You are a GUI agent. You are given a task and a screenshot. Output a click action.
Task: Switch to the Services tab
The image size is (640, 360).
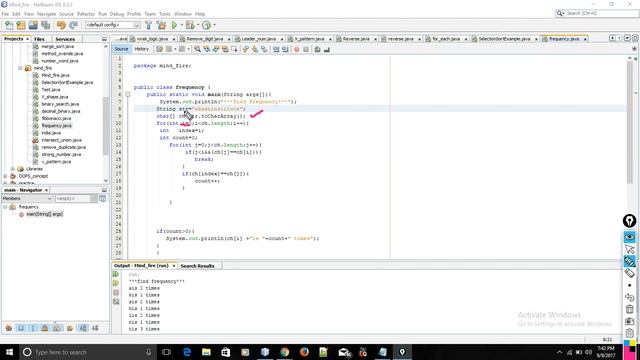[x=65, y=39]
